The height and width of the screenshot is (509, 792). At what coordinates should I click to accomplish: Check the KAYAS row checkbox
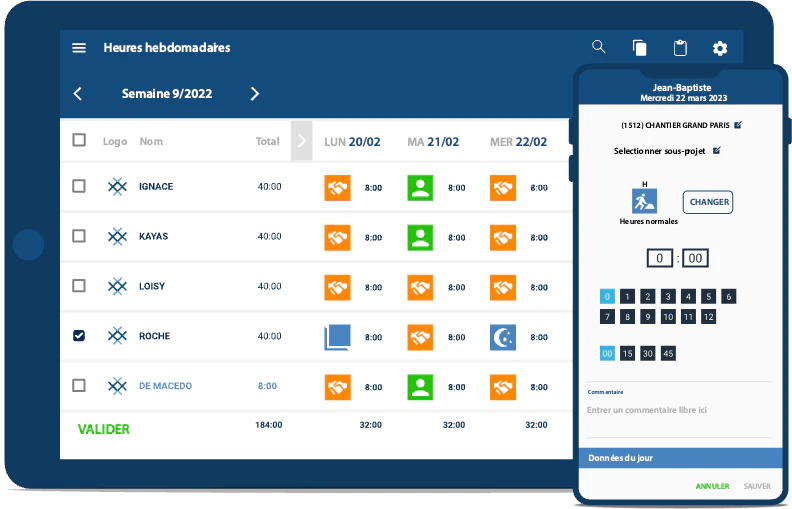(79, 236)
